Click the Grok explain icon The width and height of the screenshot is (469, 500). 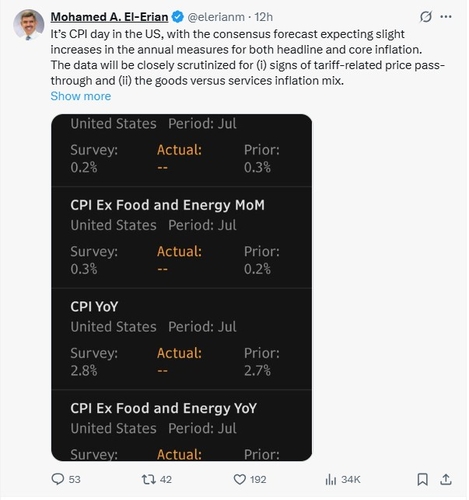[x=426, y=17]
